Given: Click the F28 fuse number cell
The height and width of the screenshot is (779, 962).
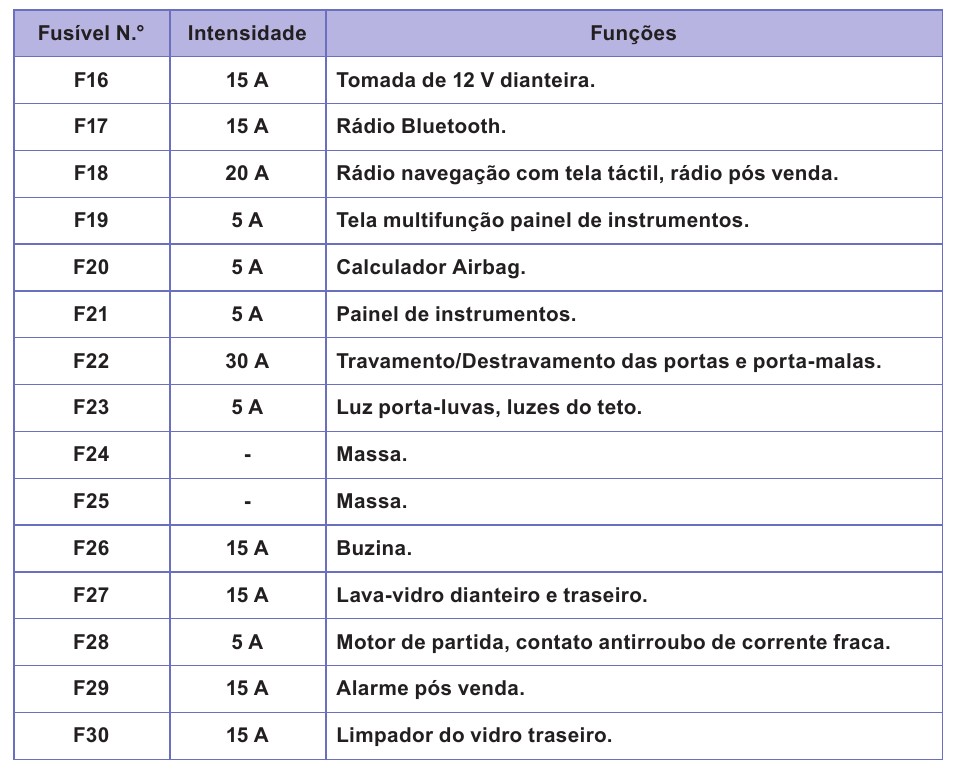Looking at the screenshot, I should [x=91, y=643].
